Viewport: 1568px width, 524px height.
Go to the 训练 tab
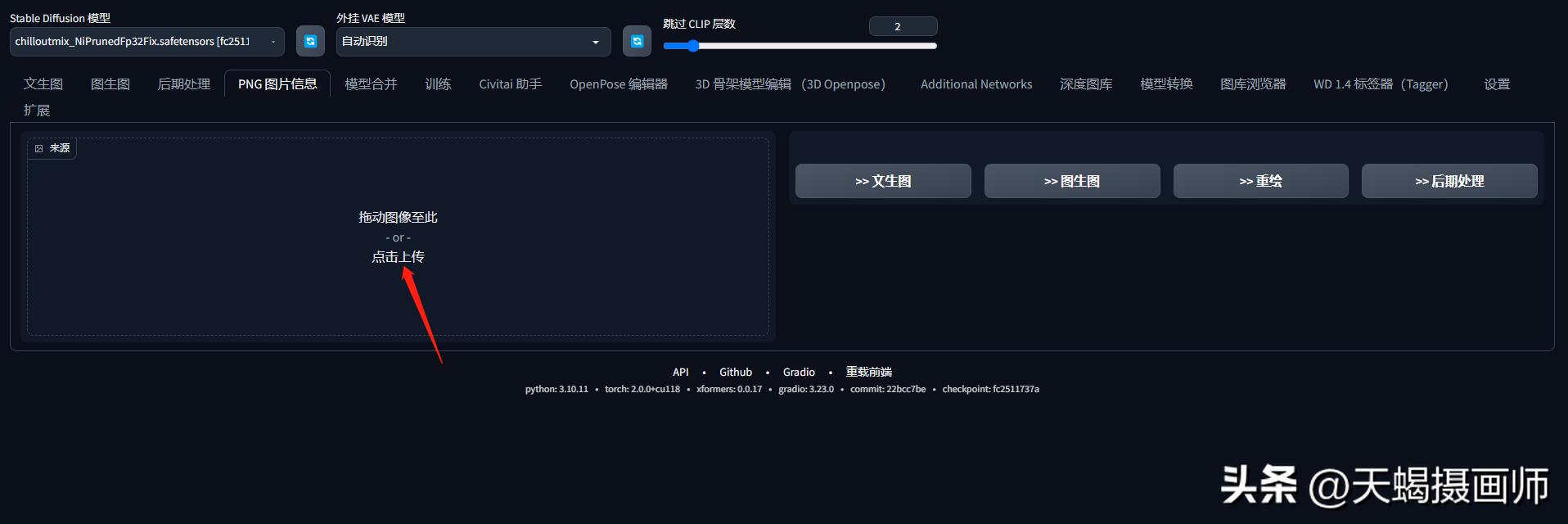438,84
